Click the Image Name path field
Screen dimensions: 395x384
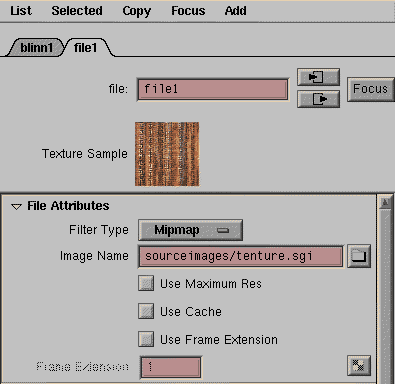[x=240, y=256]
